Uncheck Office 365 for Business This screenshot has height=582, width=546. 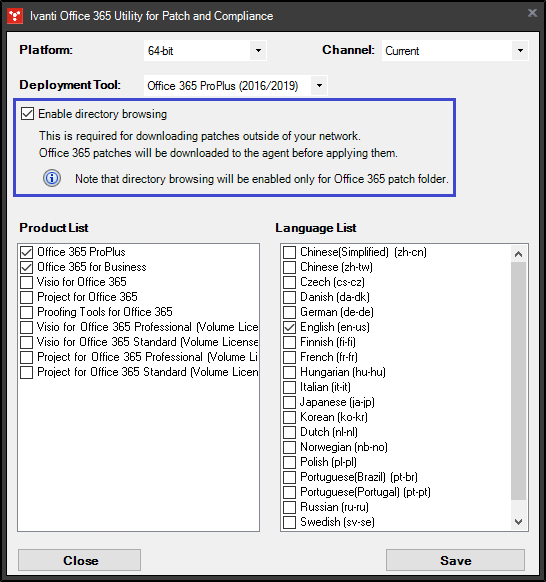click(x=26, y=267)
